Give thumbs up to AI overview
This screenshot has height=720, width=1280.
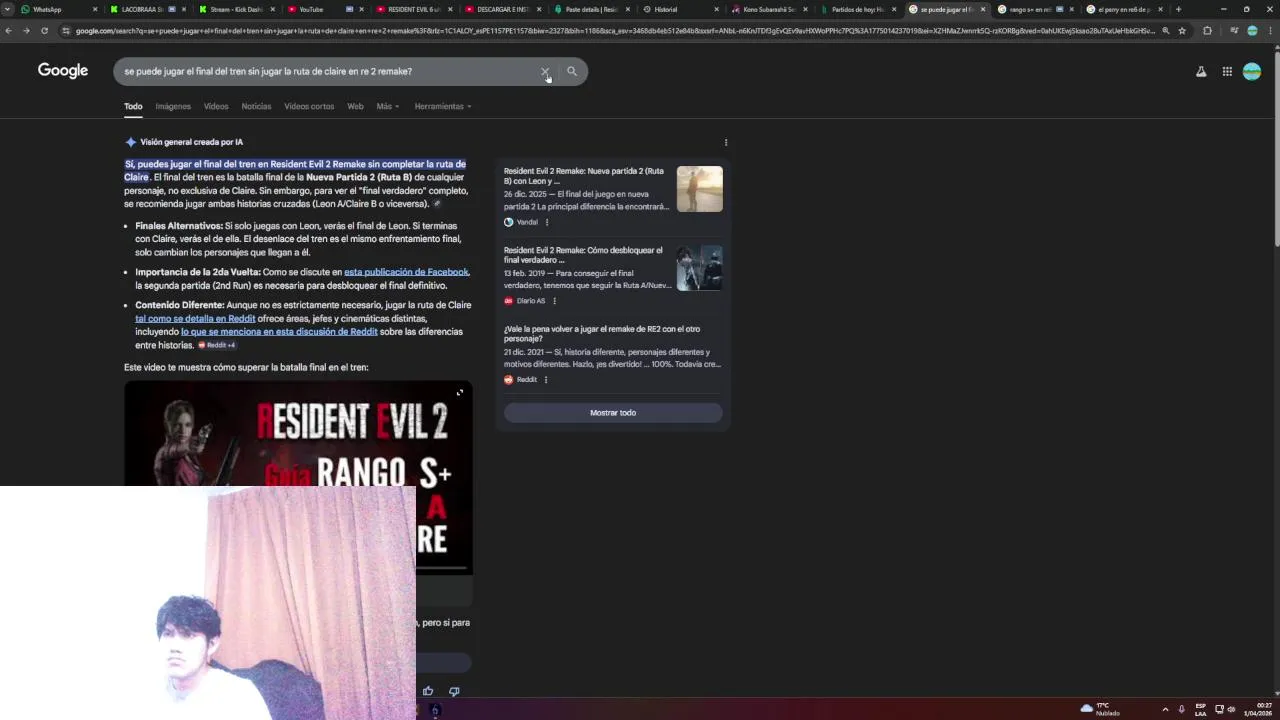pos(428,691)
